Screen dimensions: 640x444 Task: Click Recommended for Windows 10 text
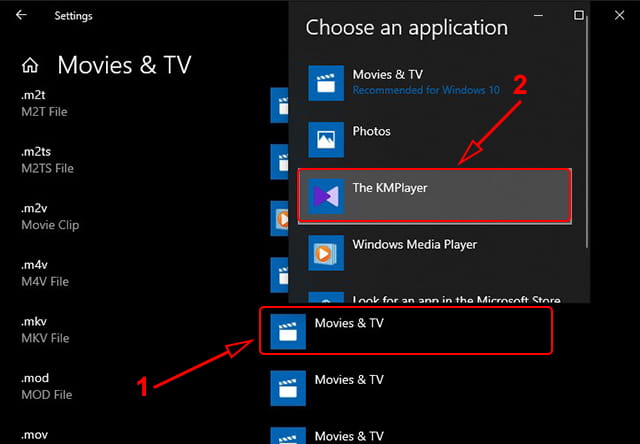click(x=426, y=90)
